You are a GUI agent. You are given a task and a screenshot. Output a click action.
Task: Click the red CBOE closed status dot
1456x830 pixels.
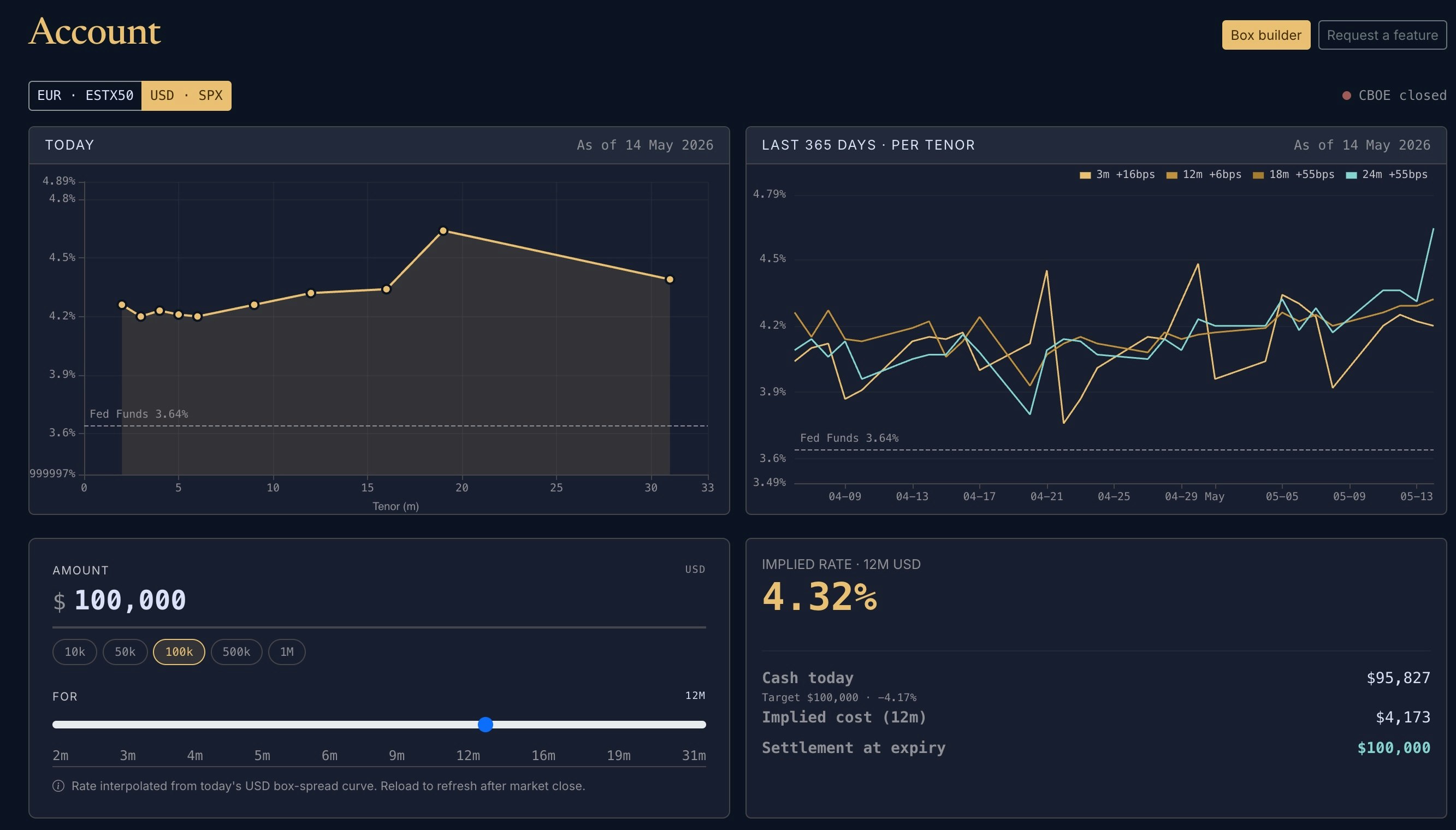[1347, 96]
